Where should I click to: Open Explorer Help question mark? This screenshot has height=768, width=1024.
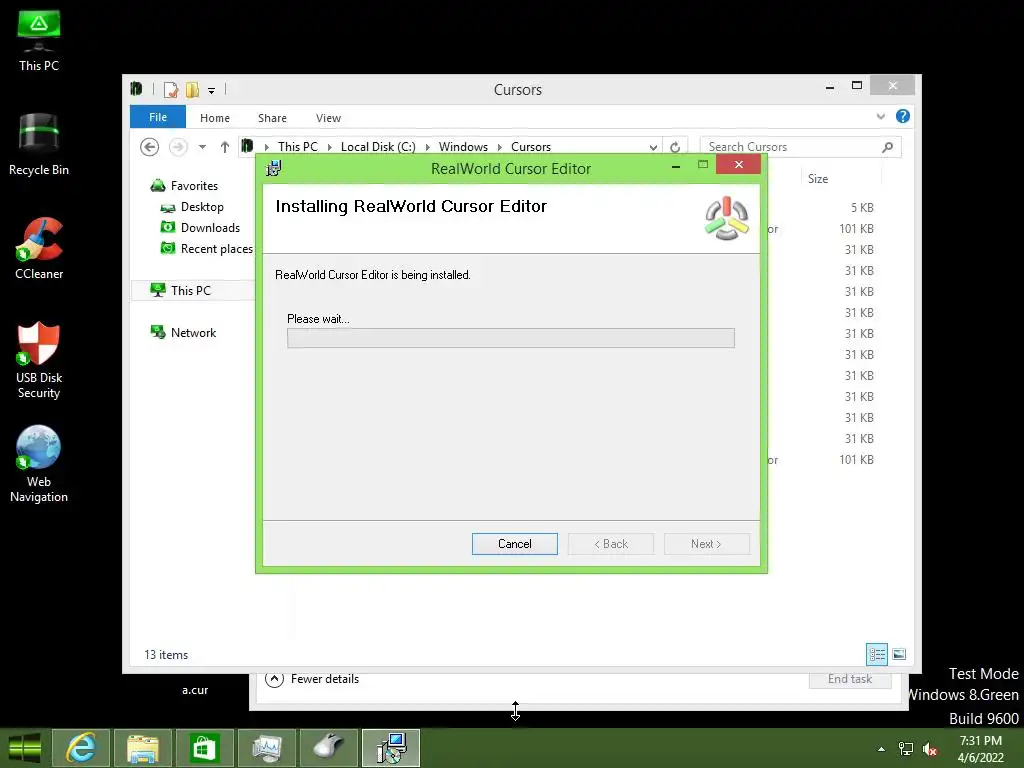pyautogui.click(x=903, y=116)
